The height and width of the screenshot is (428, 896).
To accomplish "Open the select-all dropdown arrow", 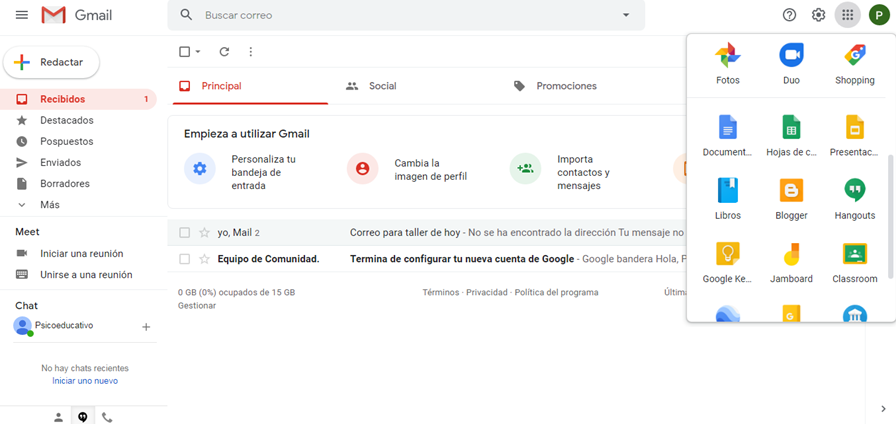I will 198,52.
